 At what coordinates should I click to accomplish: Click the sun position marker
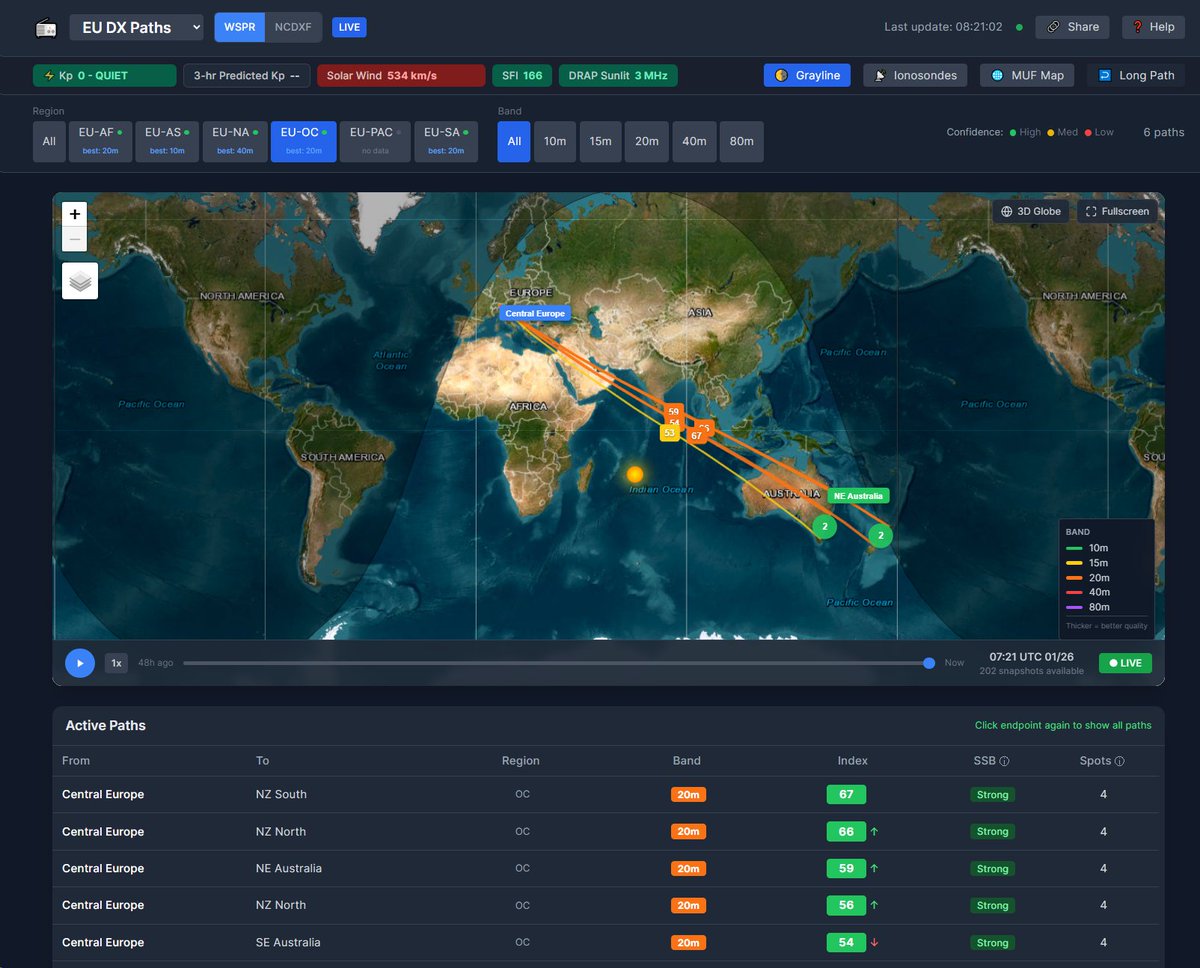634,474
